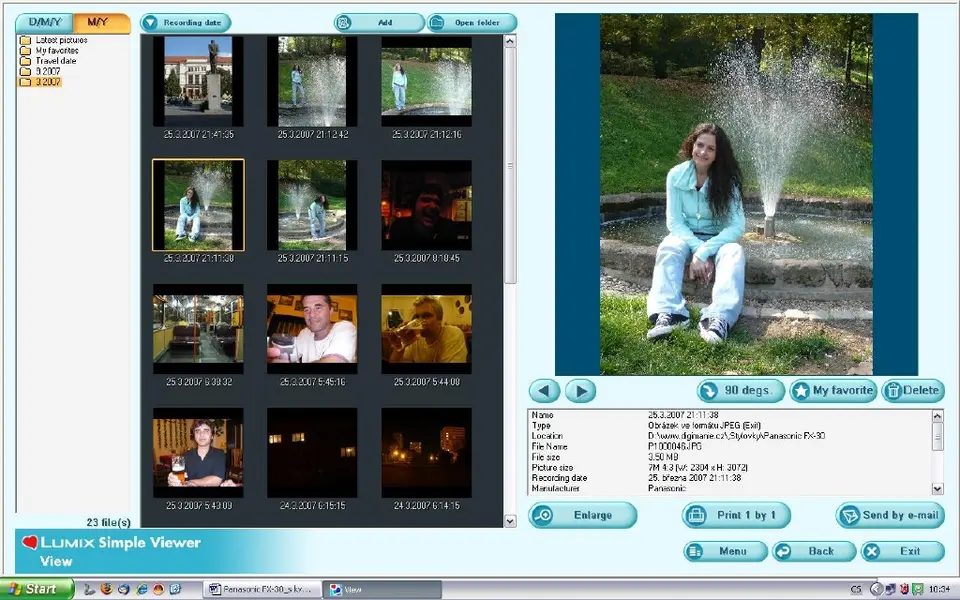Send the picture by e-mail

click(x=890, y=515)
